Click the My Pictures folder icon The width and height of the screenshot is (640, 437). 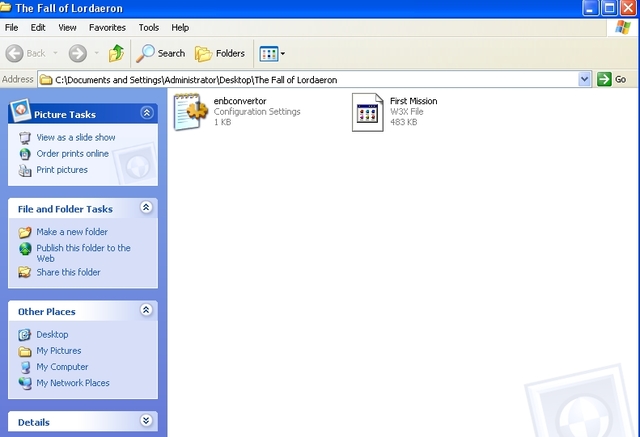25,351
